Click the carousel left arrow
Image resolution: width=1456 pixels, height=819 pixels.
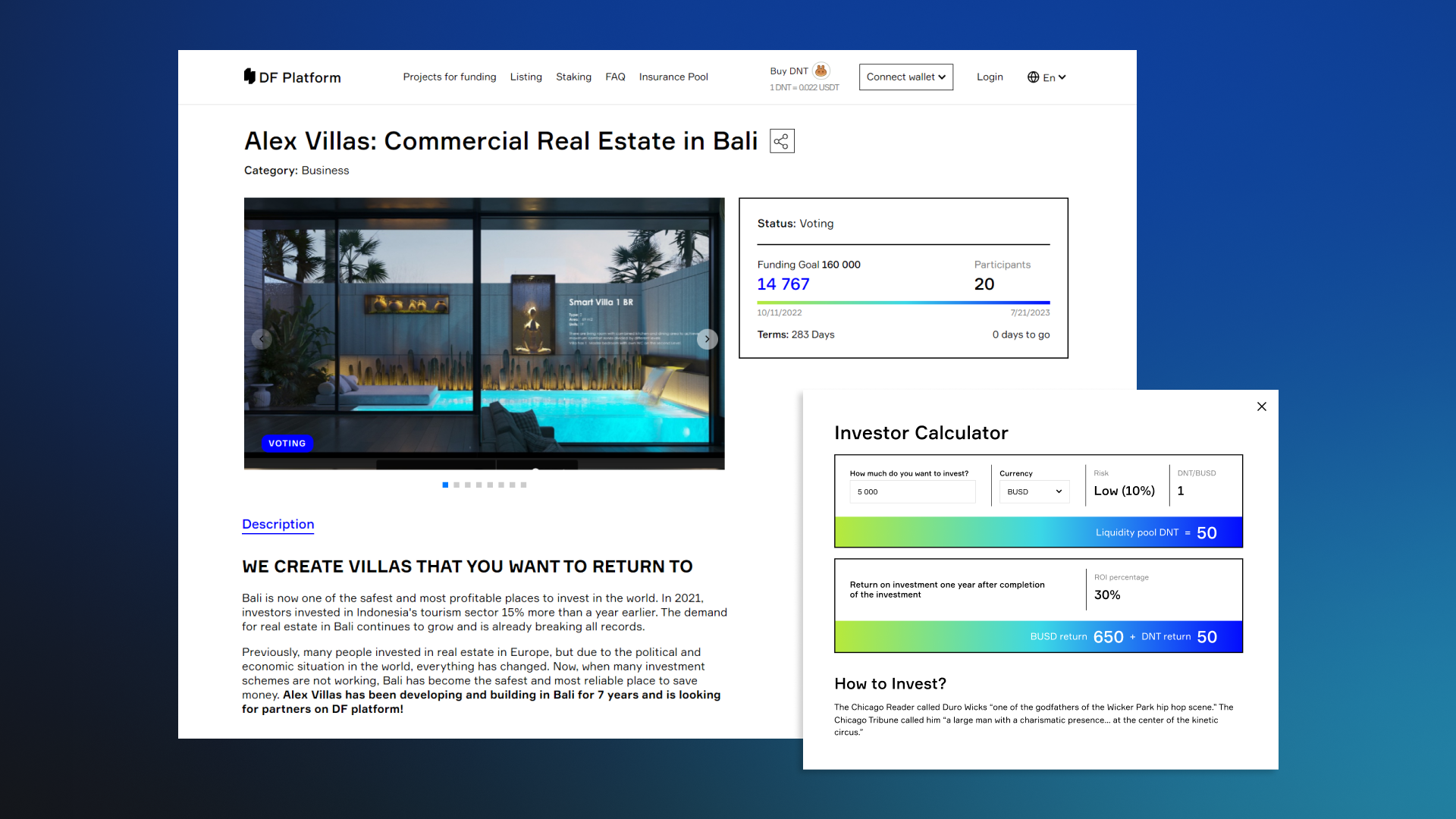[x=262, y=339]
